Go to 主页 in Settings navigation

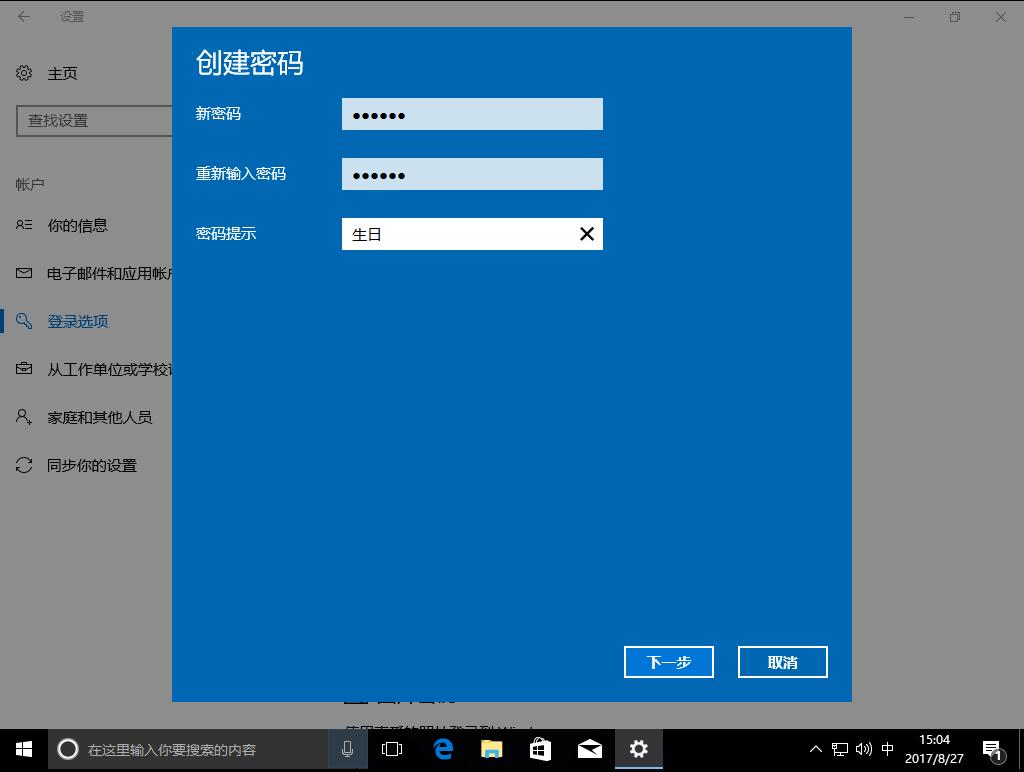(62, 73)
